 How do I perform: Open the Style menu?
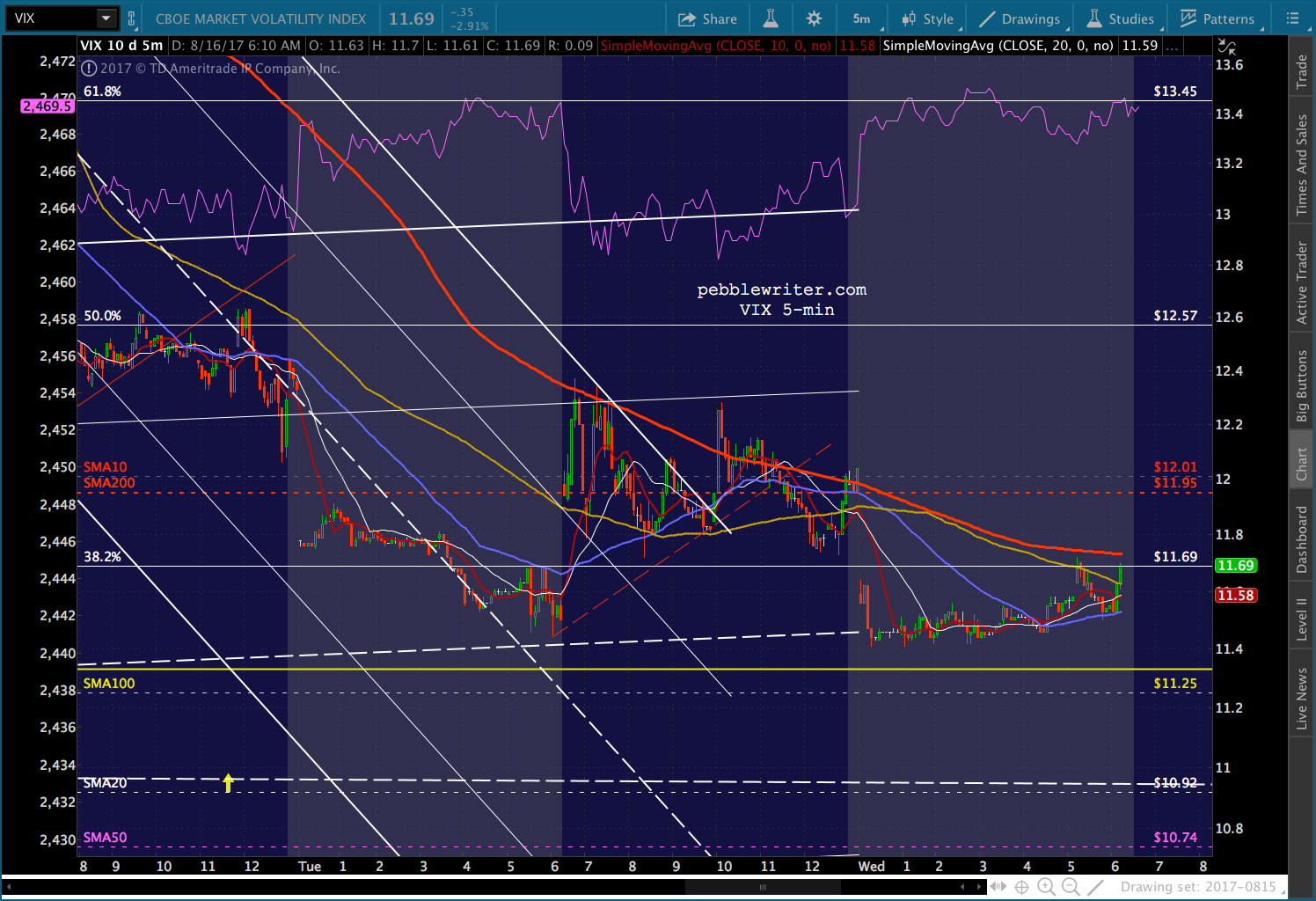[x=927, y=18]
